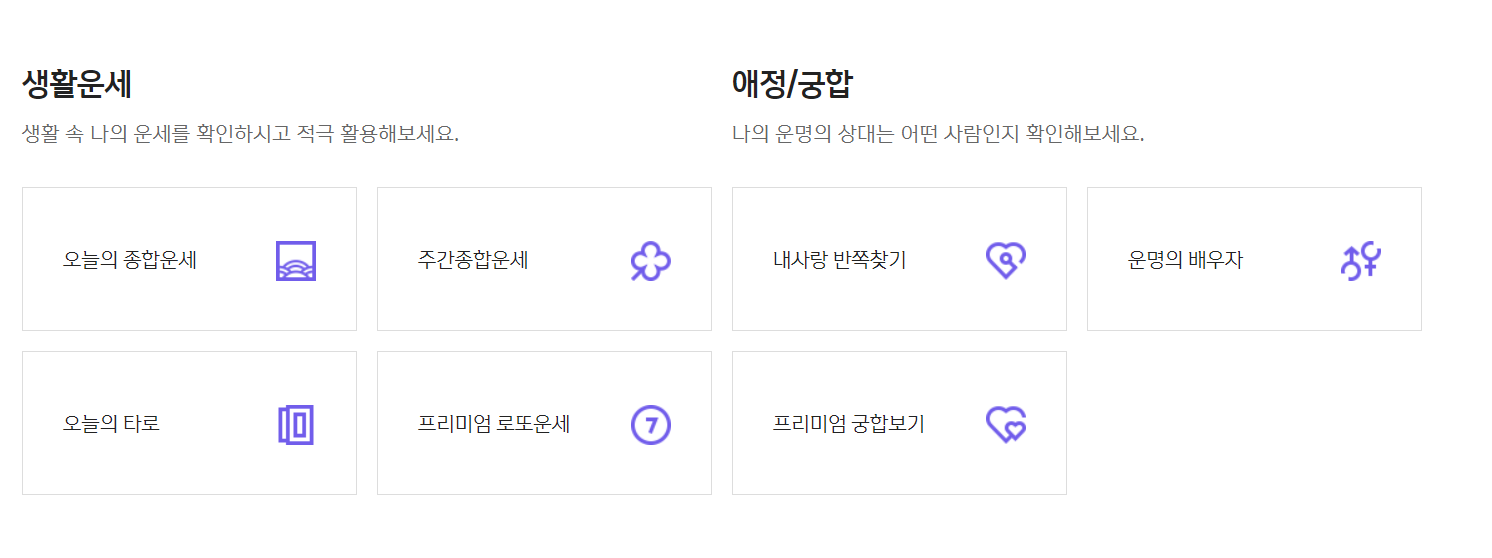Choose the 운명의 배우자 text label

pos(1186,261)
